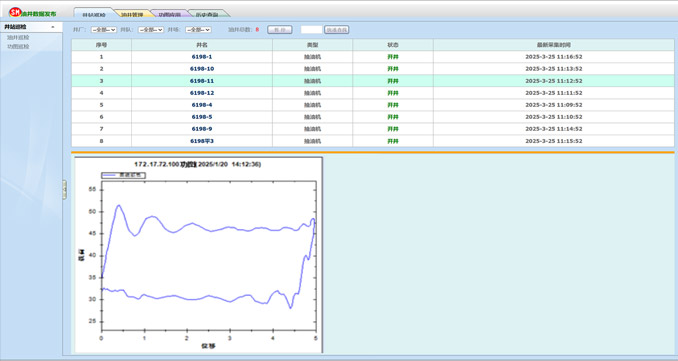The width and height of the screenshot is (678, 361).
Task: Click timestamp 2025-3-25 11:15:52
Action: (554, 141)
